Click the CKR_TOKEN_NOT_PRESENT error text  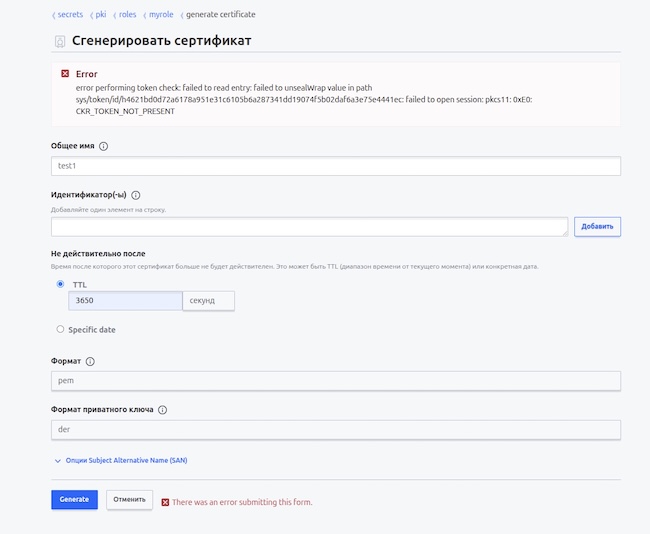[125, 111]
